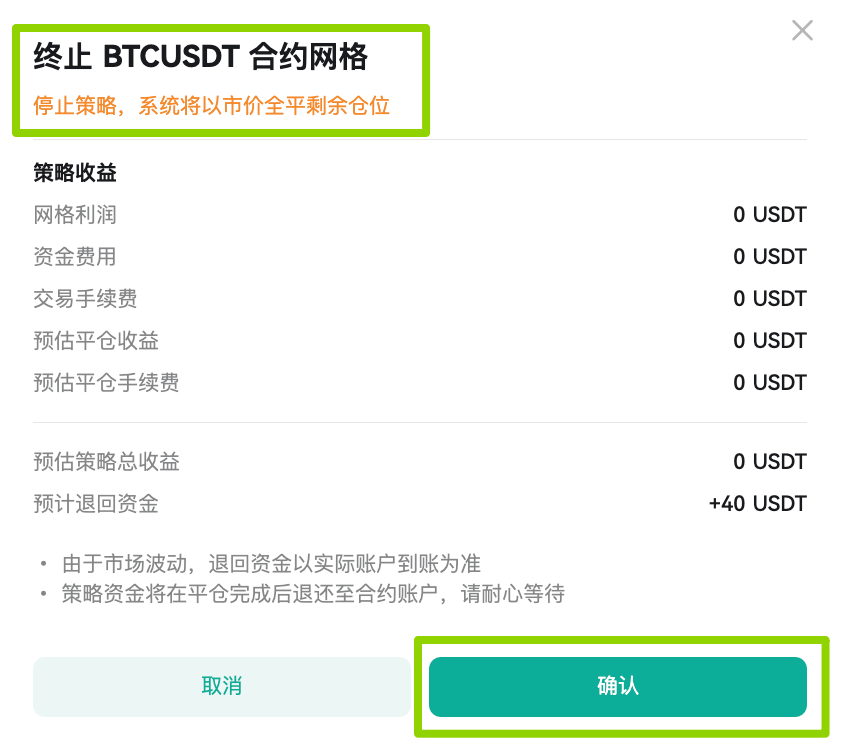Screen dimensions: 844x746
Task: Click the 预估平仓收益 label
Action: point(96,341)
